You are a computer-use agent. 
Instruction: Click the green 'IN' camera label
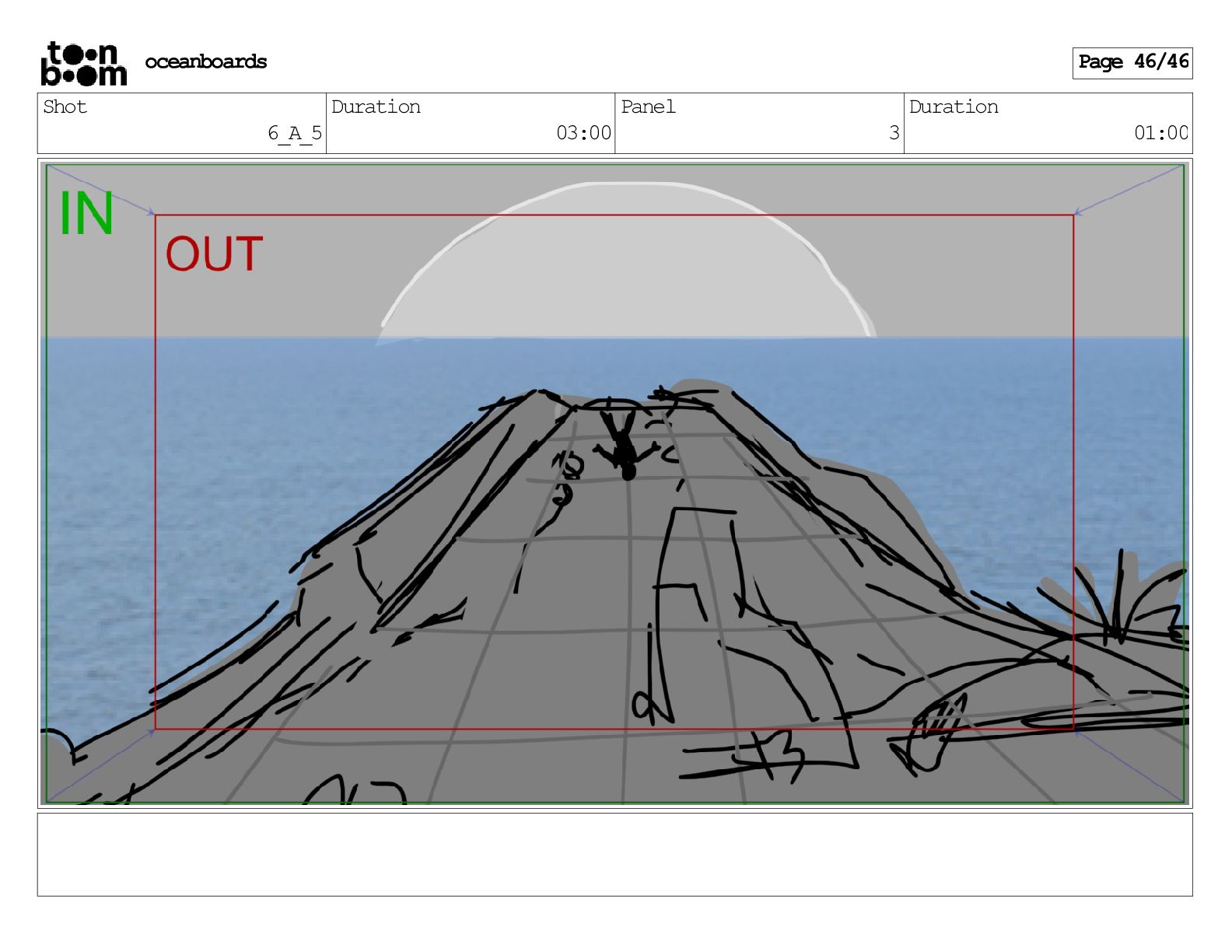87,213
